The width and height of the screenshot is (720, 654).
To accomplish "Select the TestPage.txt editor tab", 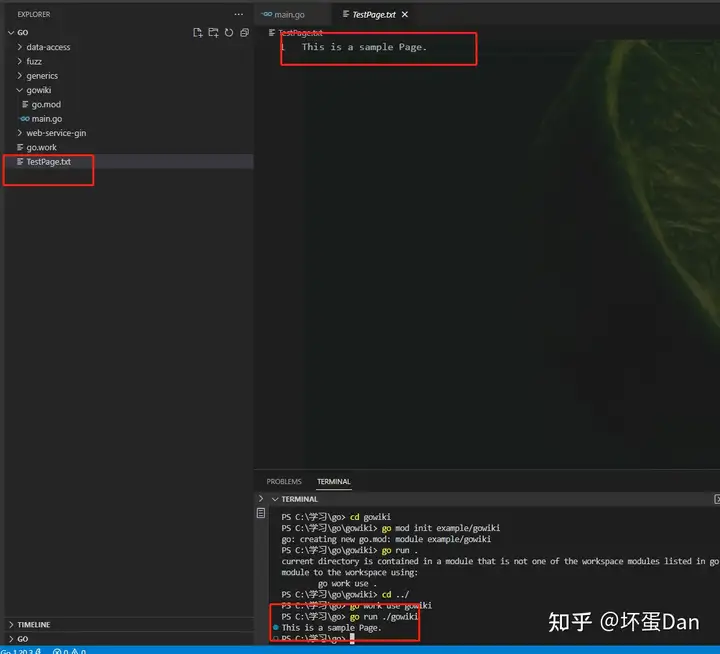I will [374, 15].
